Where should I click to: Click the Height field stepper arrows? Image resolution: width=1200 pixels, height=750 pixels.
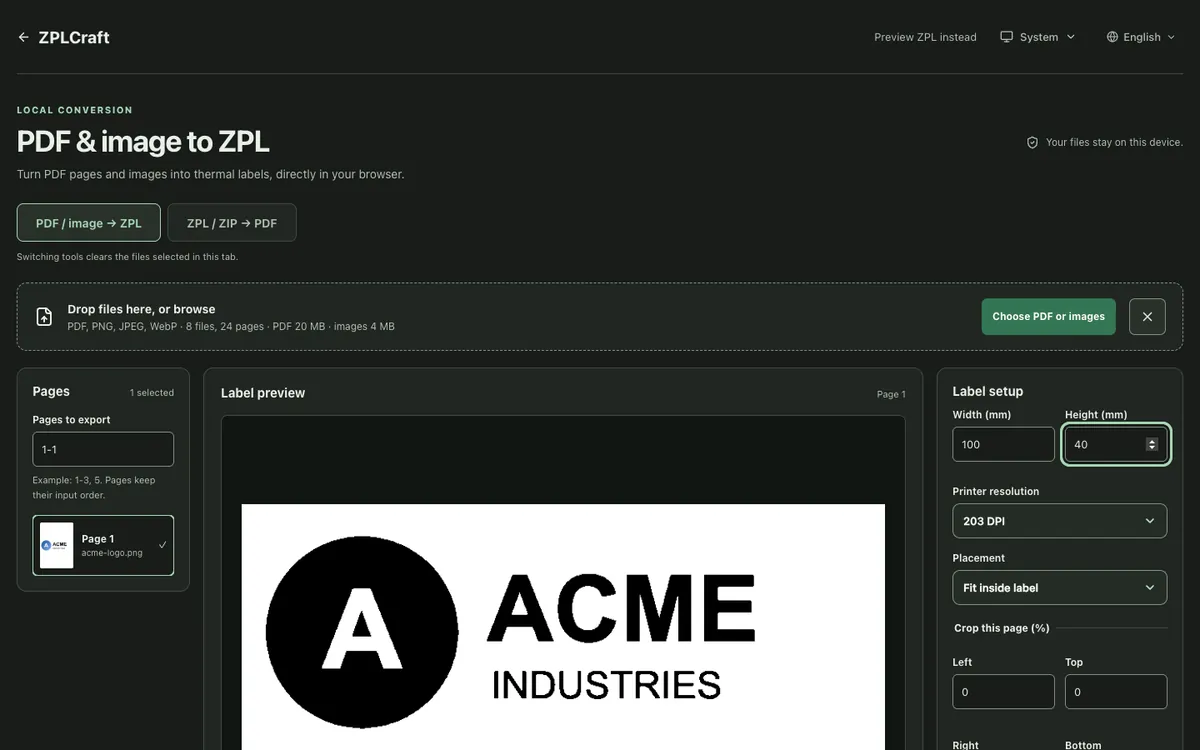(x=1152, y=444)
